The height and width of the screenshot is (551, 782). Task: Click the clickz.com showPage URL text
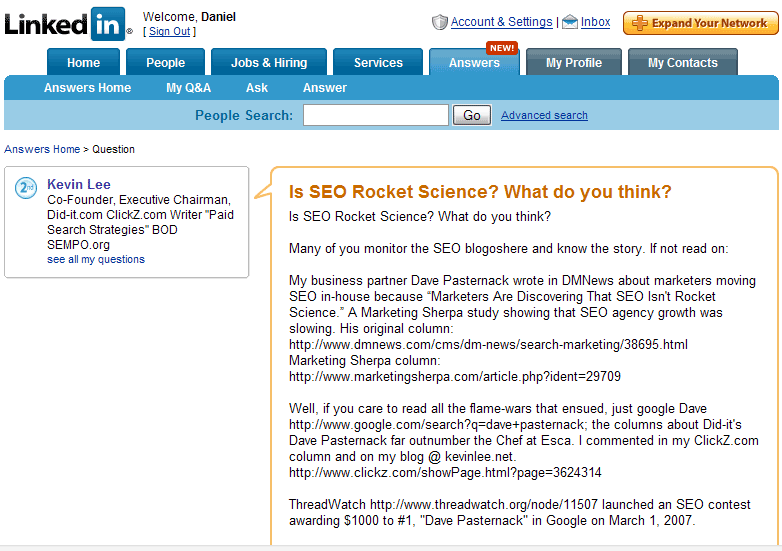point(445,472)
